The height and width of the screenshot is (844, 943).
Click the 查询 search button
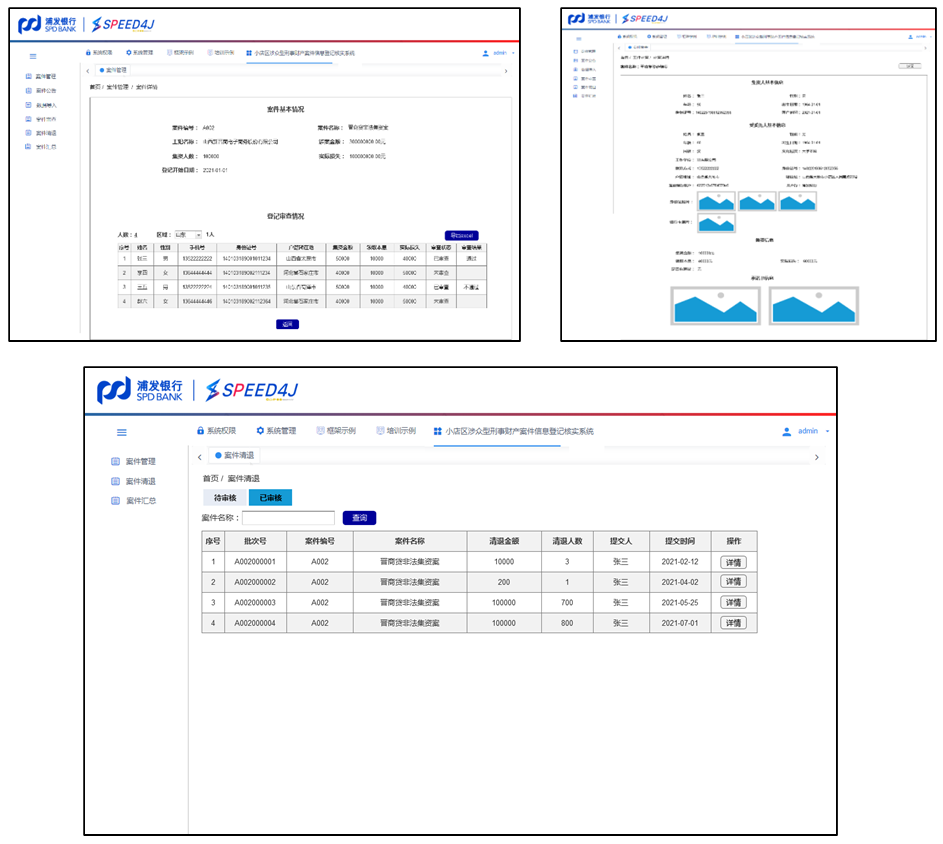coord(359,518)
